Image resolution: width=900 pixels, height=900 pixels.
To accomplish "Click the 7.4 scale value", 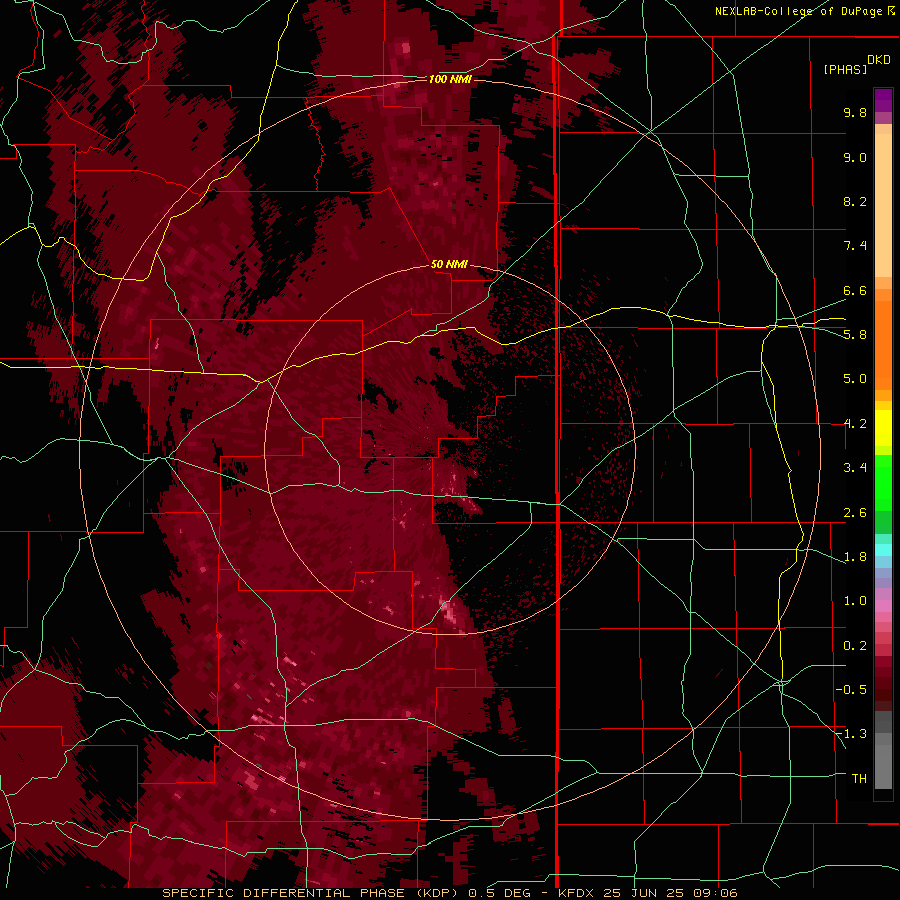I will 855,246.
